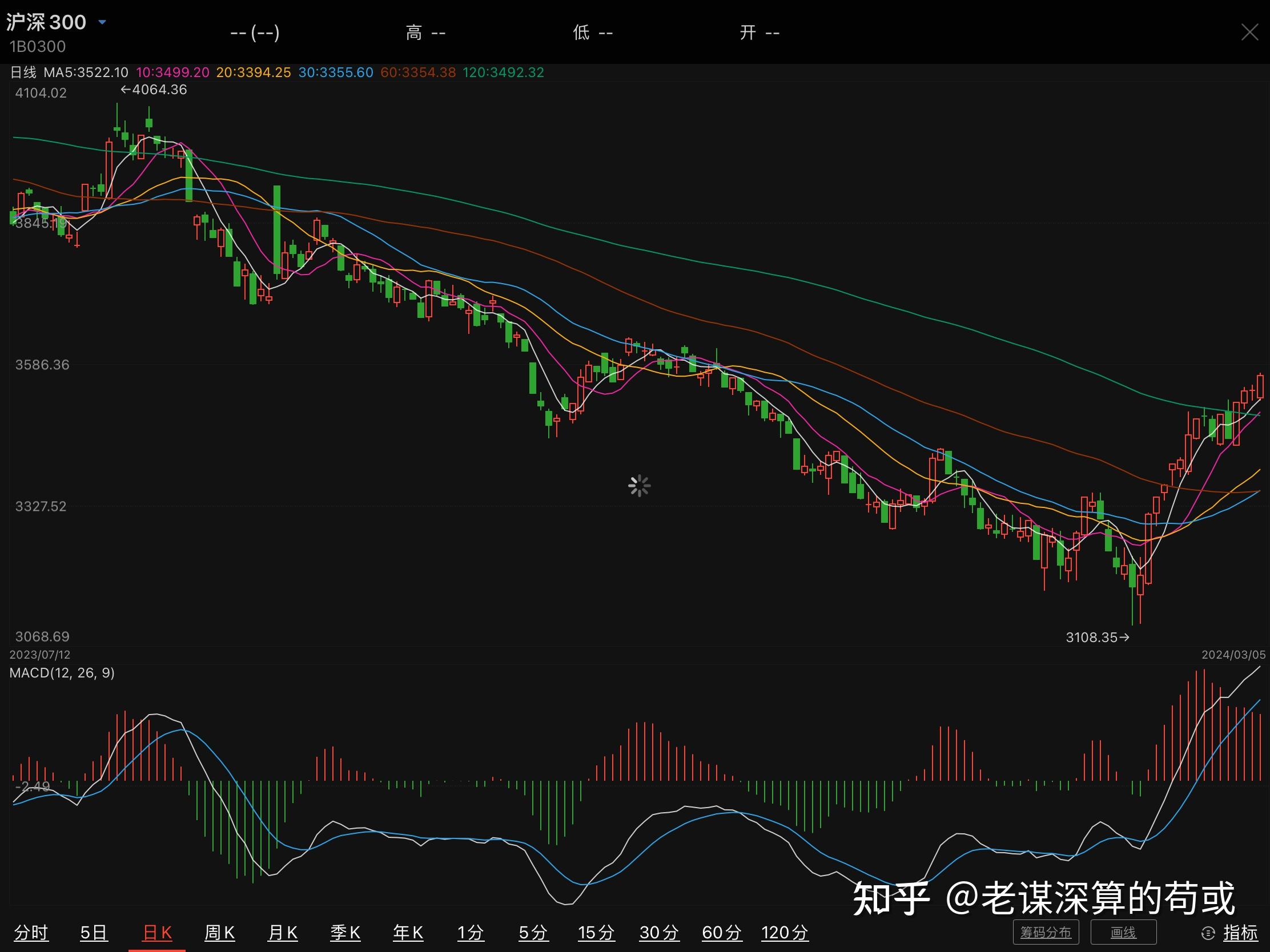Click the 指标 indicator settings icon
Image resolution: width=1270 pixels, height=952 pixels.
(x=1208, y=933)
